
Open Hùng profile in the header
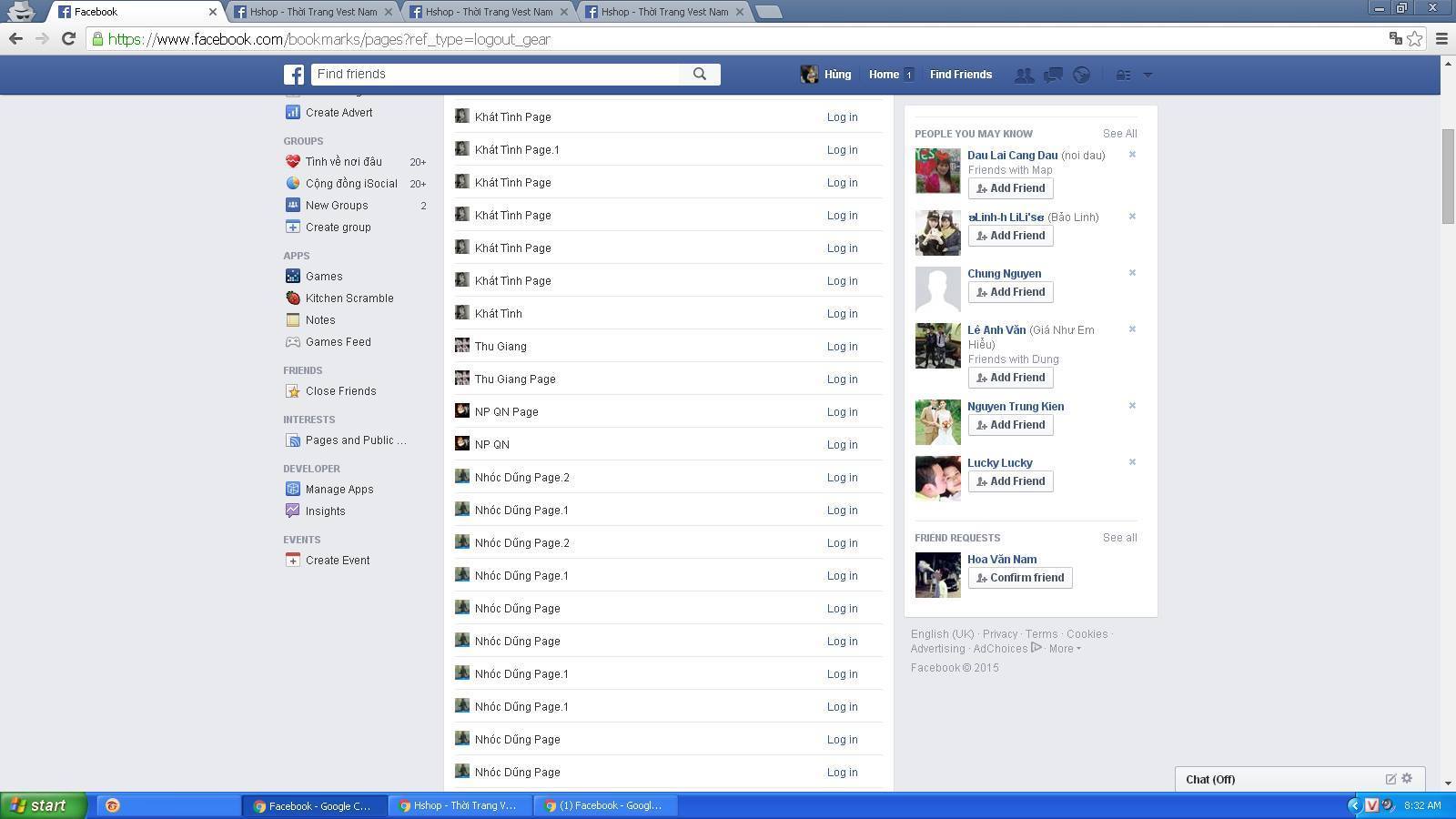(825, 75)
